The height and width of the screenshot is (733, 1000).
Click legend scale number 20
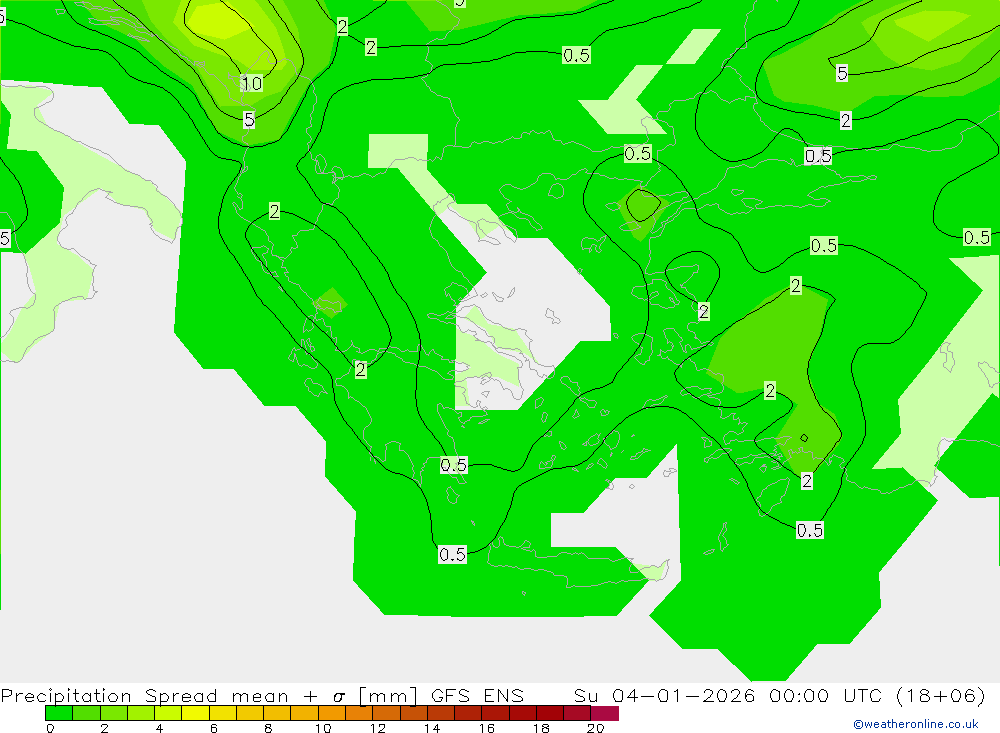pos(596,728)
